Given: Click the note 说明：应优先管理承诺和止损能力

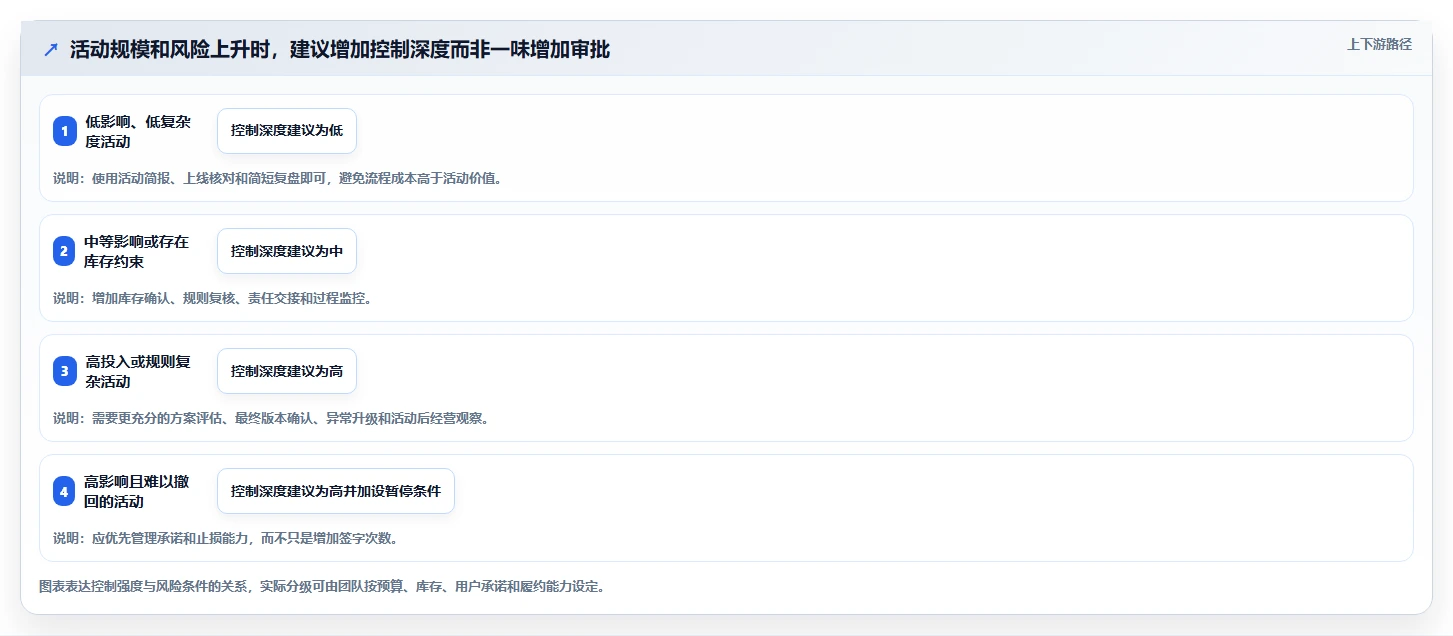Looking at the screenshot, I should [x=225, y=538].
